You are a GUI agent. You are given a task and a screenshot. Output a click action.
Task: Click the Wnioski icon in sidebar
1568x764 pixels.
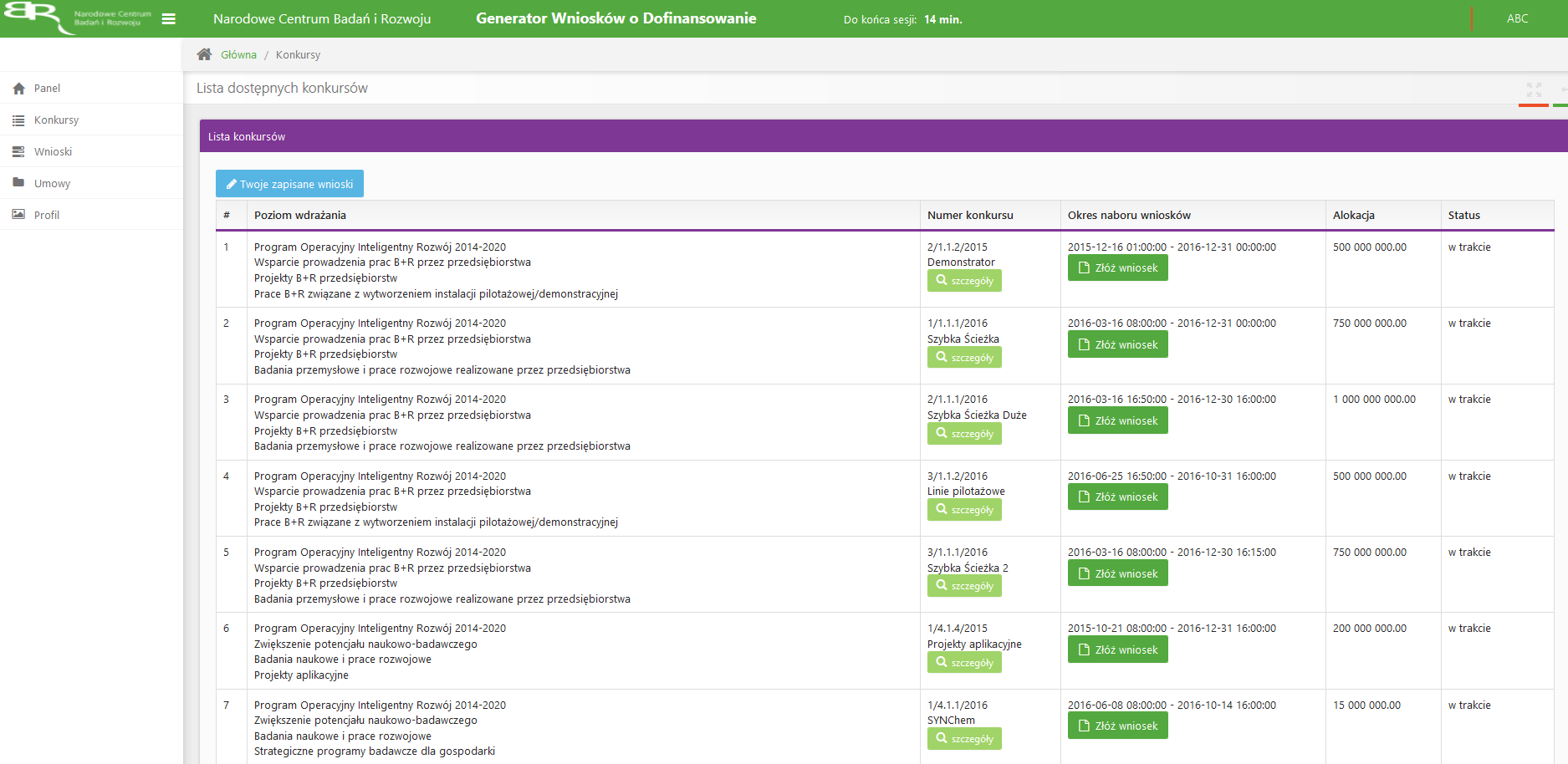tap(18, 152)
